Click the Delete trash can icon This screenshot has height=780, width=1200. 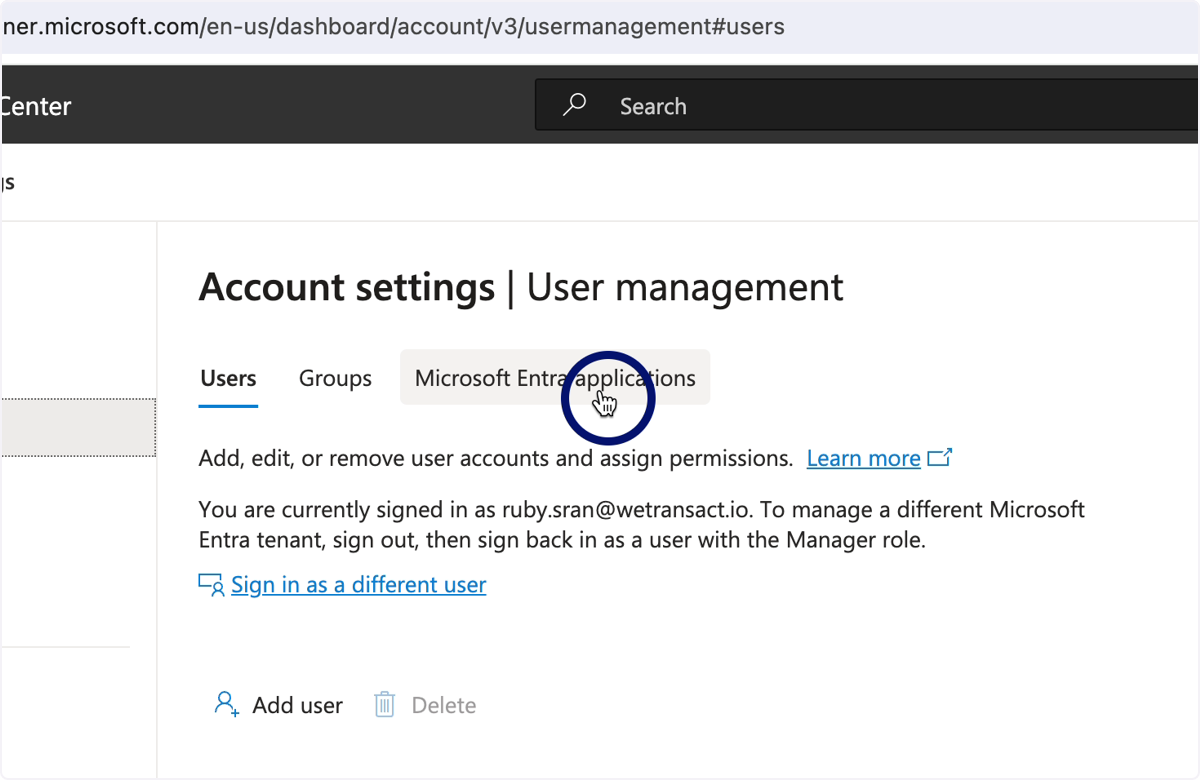(x=384, y=705)
